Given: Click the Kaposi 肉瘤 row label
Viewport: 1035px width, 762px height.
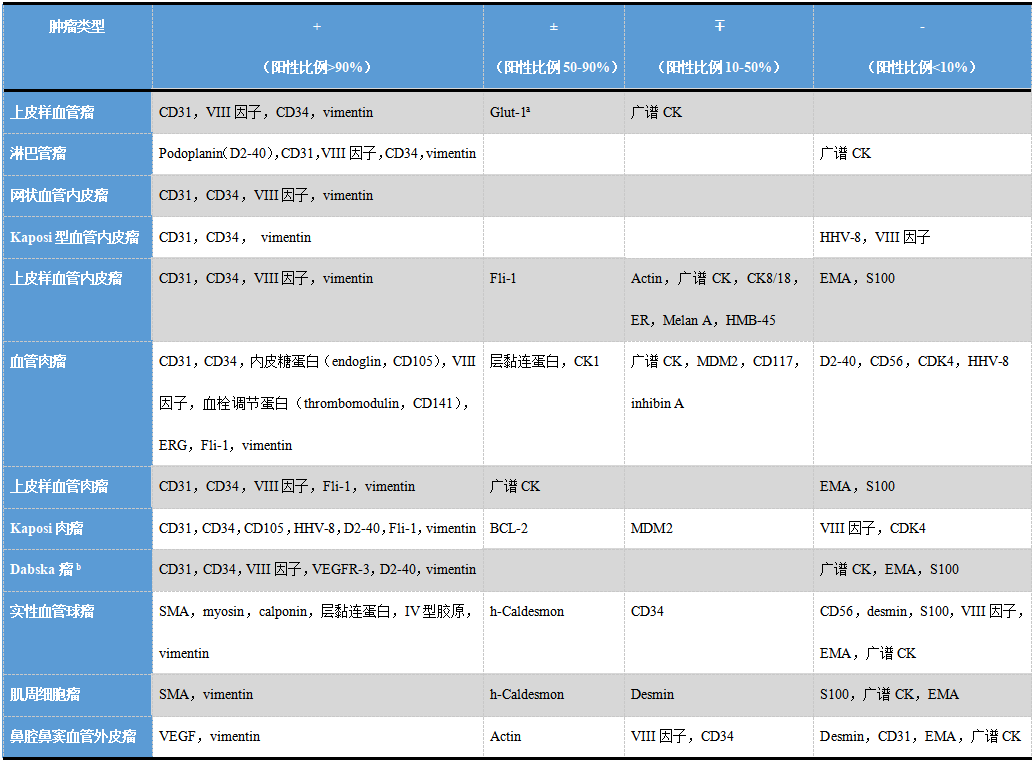Looking at the screenshot, I should (x=47, y=528).
